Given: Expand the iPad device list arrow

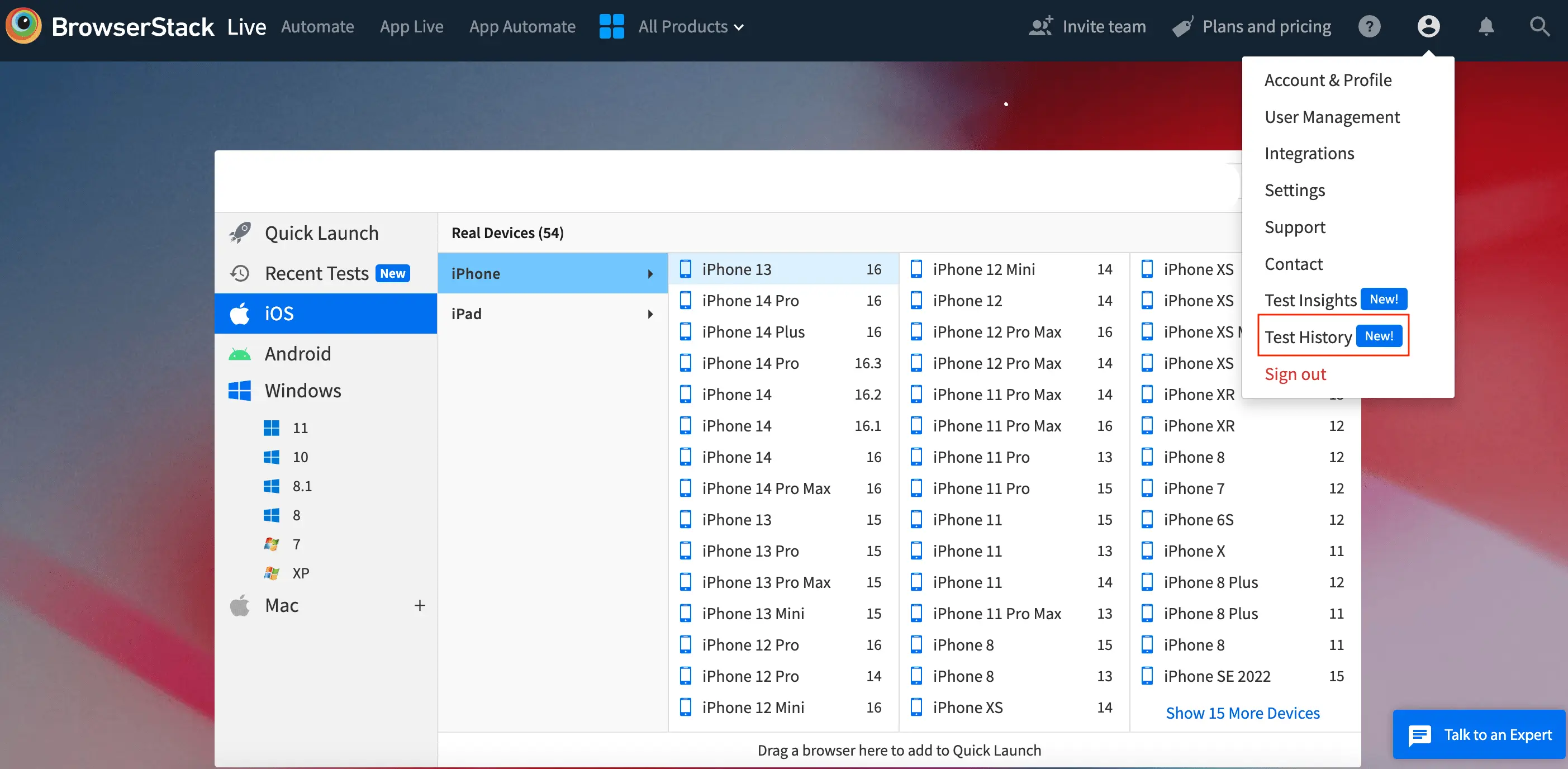Looking at the screenshot, I should point(650,314).
